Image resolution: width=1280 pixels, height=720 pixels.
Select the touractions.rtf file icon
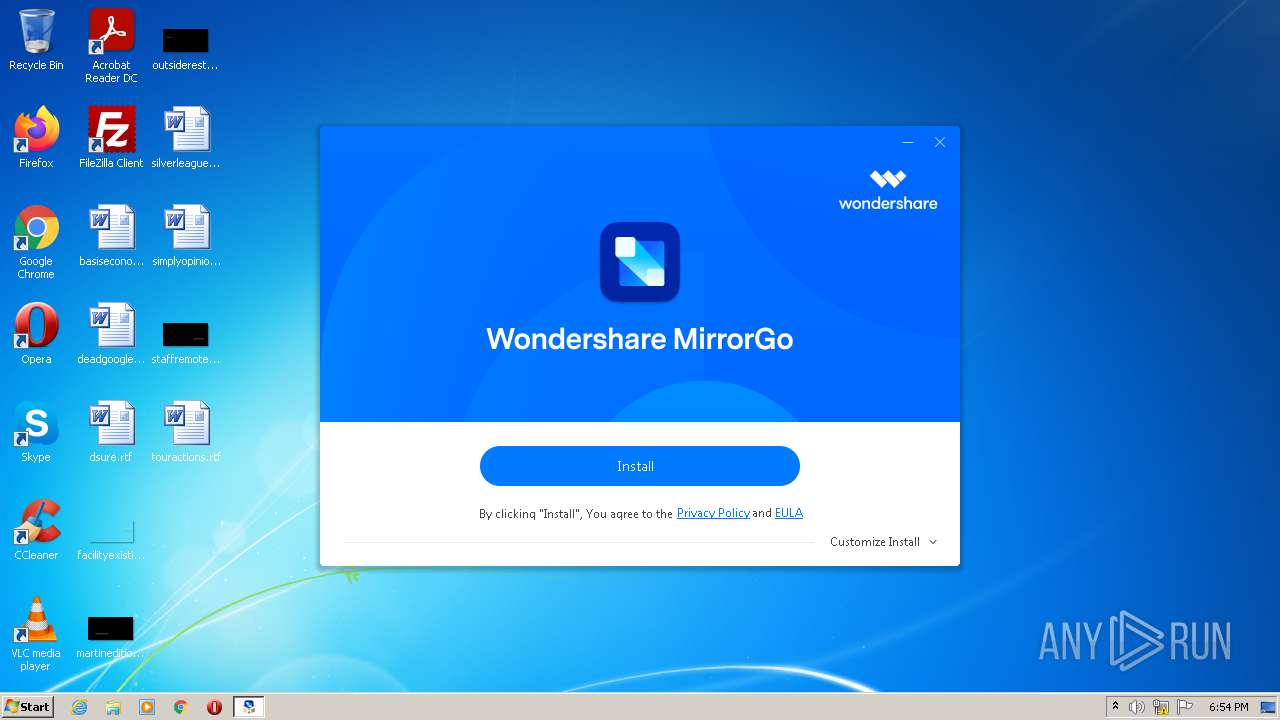(x=186, y=432)
